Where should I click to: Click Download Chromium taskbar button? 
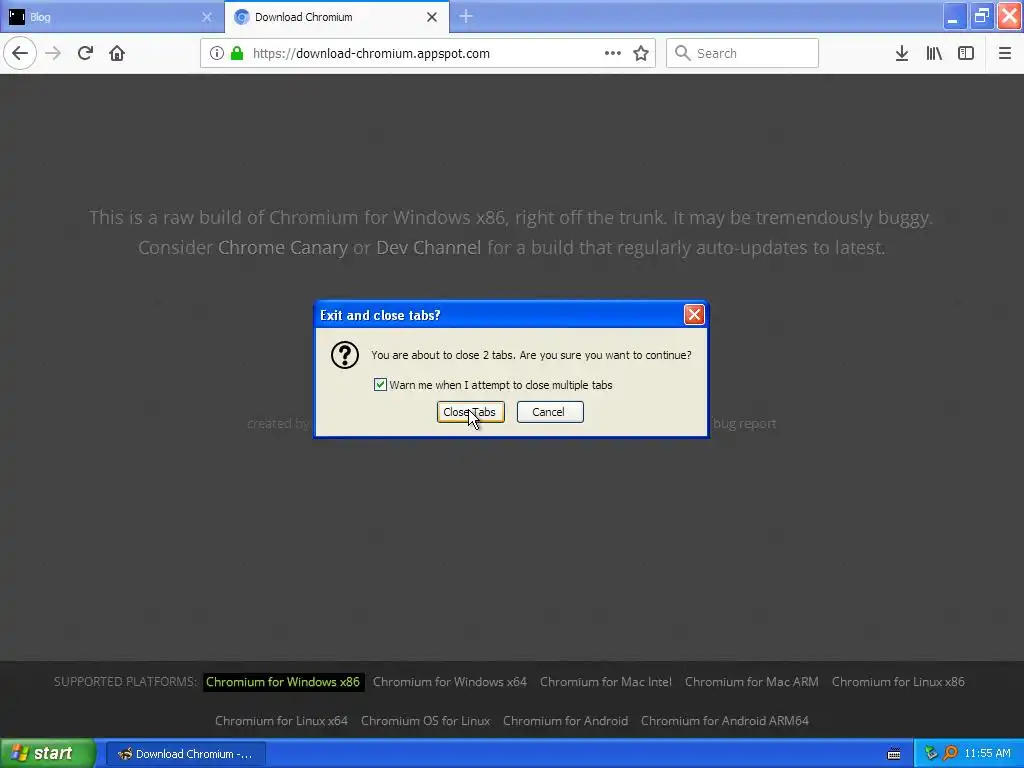pyautogui.click(x=186, y=754)
